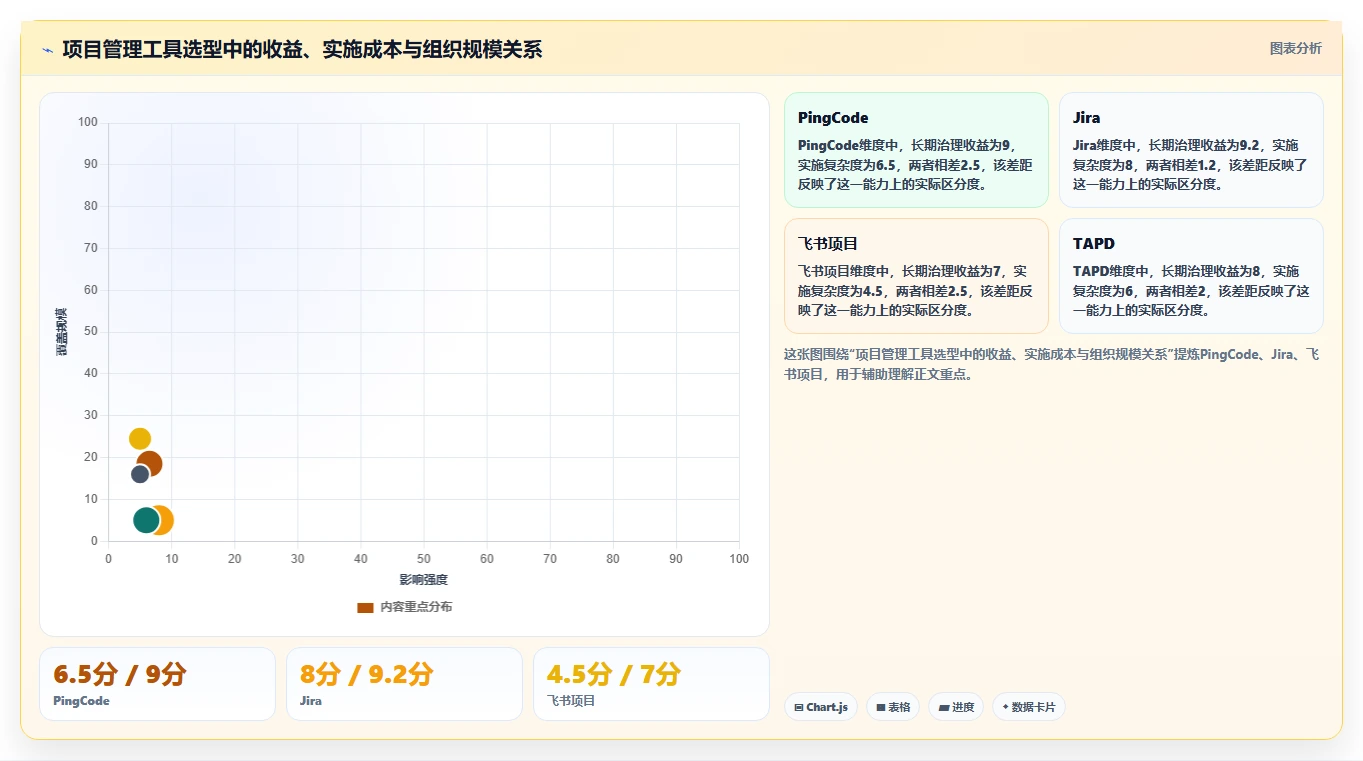Click the TAPD description card heading
1363x761 pixels.
click(x=1093, y=244)
